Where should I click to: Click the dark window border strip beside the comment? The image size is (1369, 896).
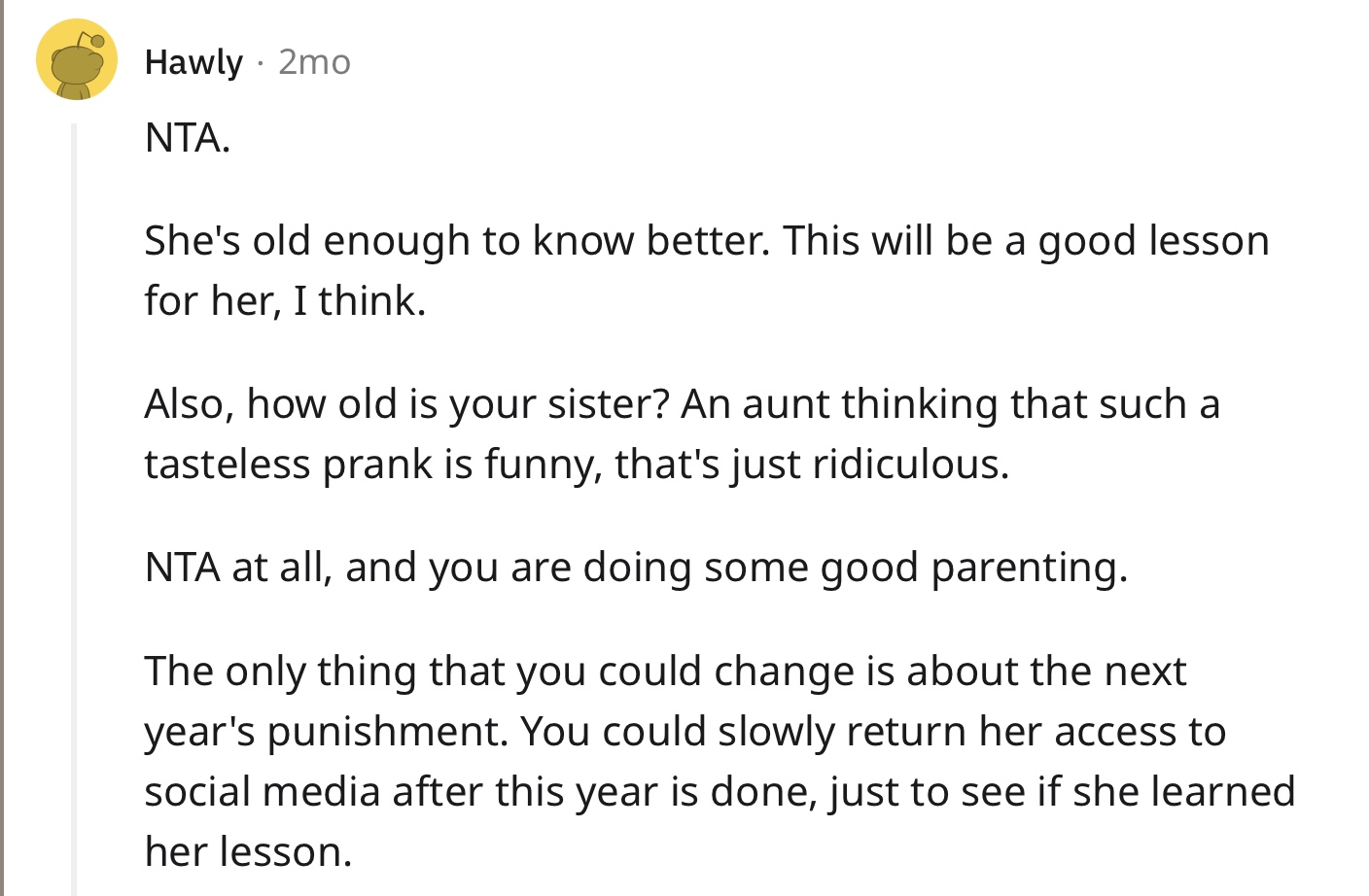[3, 448]
